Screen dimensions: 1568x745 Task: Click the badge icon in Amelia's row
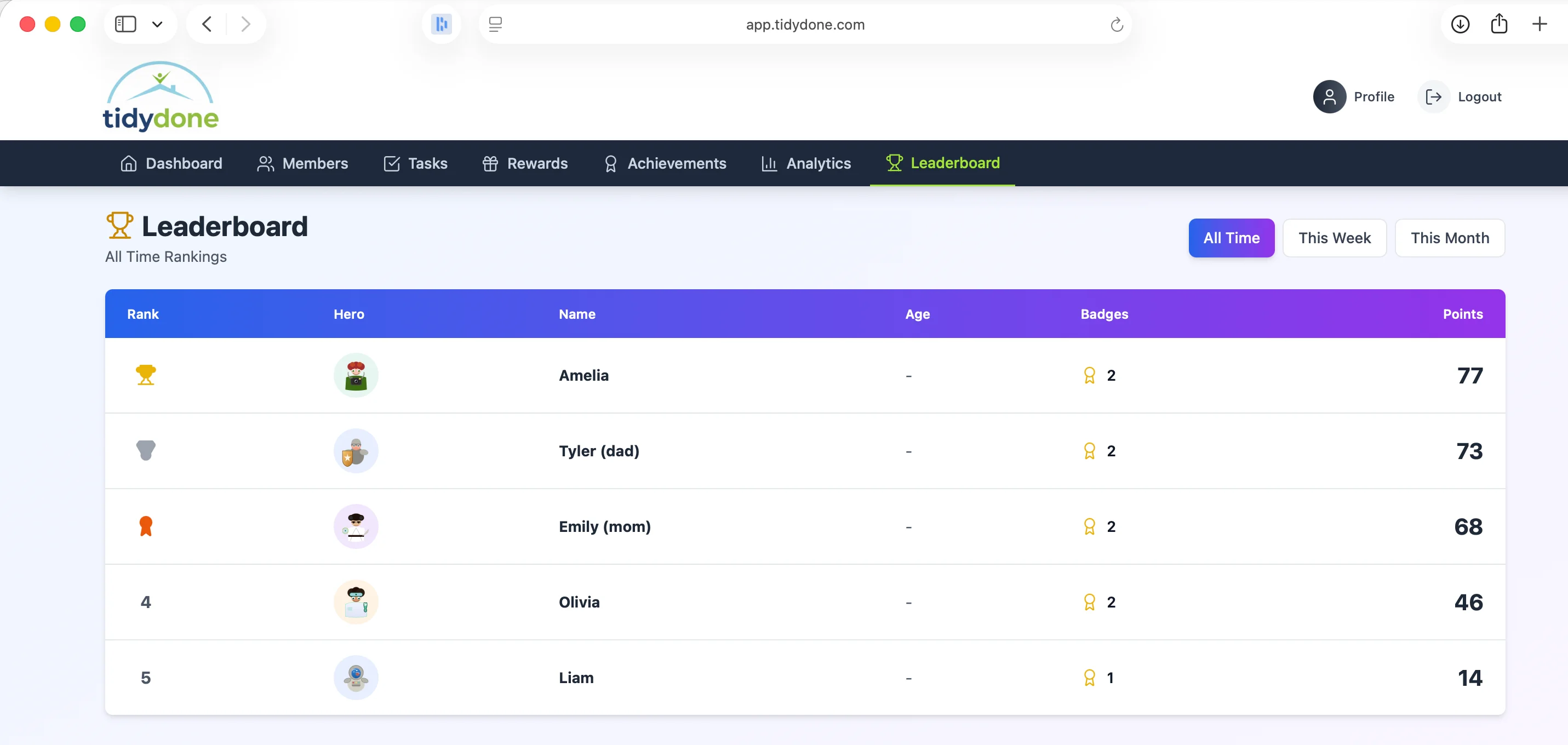click(1090, 376)
